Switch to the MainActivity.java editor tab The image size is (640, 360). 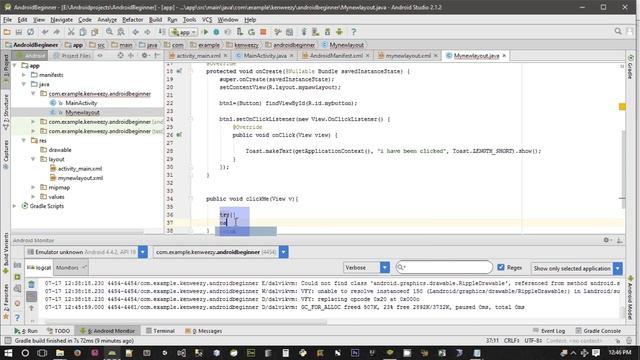(x=264, y=56)
